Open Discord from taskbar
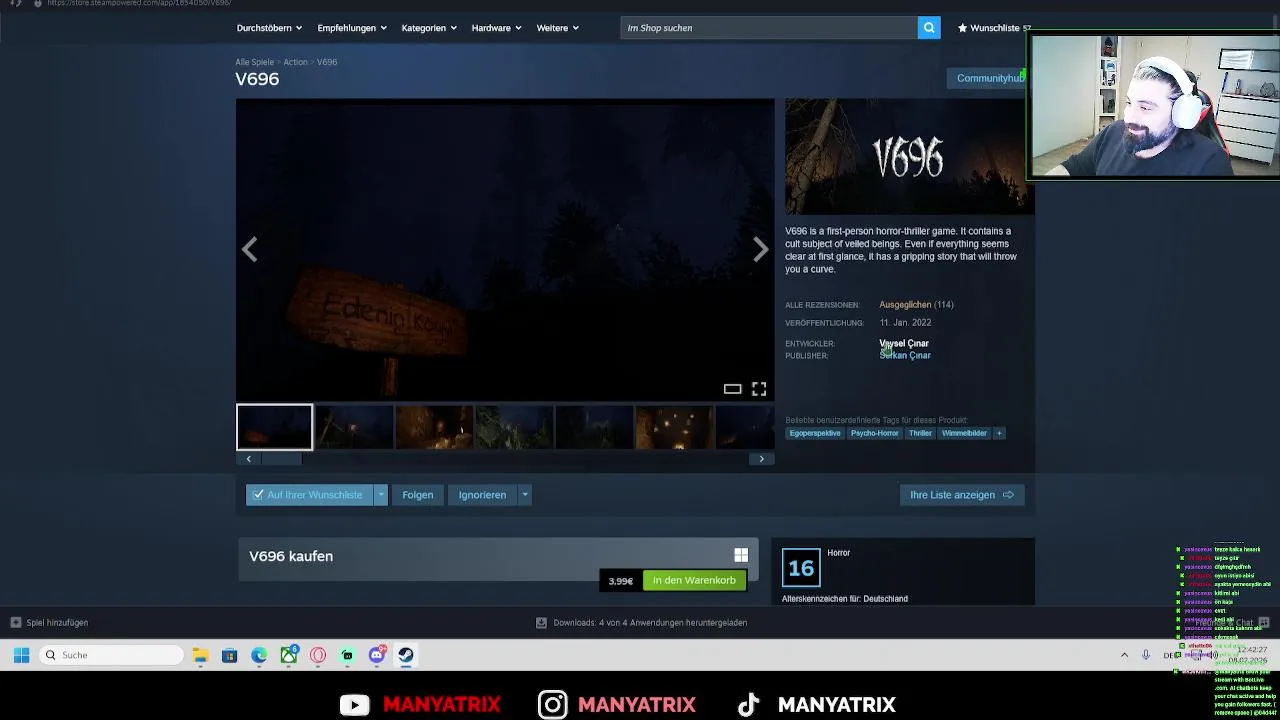The image size is (1280, 720). [377, 655]
